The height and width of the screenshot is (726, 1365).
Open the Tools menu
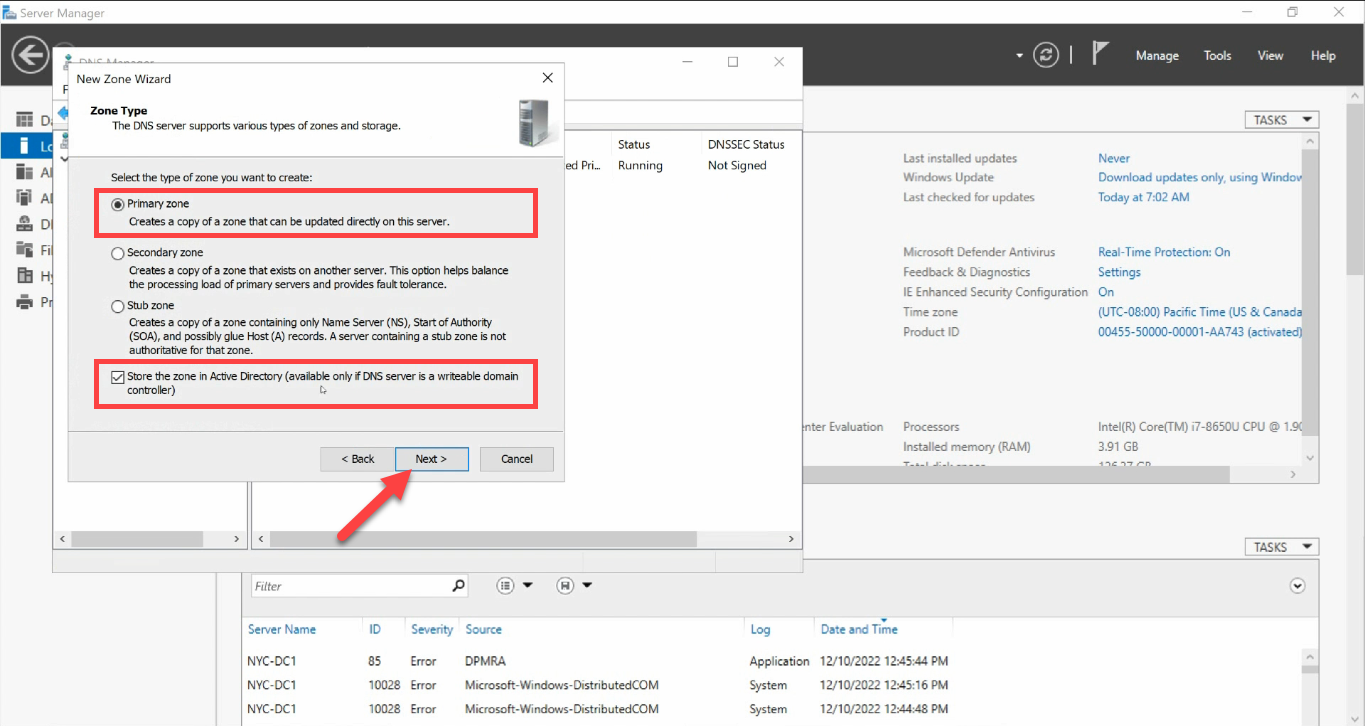(1217, 56)
